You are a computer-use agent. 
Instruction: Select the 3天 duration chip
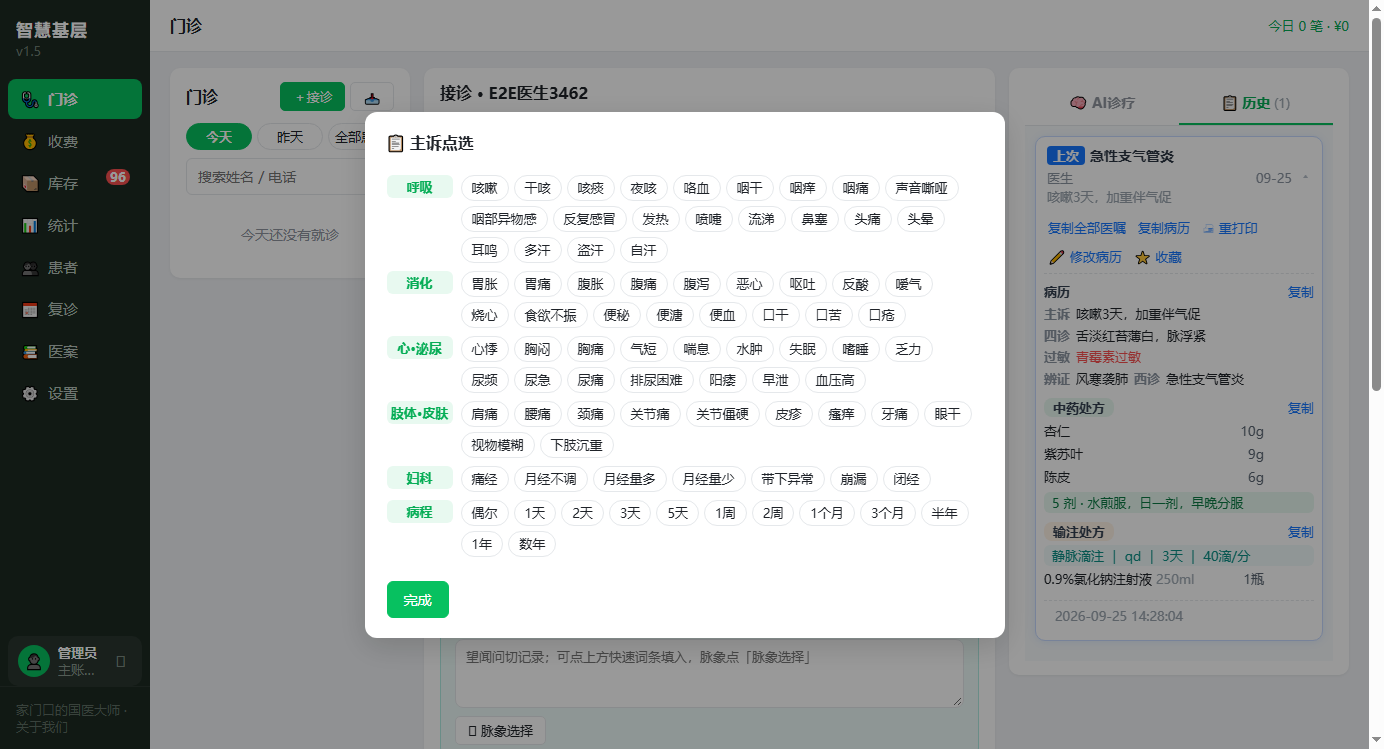(630, 513)
